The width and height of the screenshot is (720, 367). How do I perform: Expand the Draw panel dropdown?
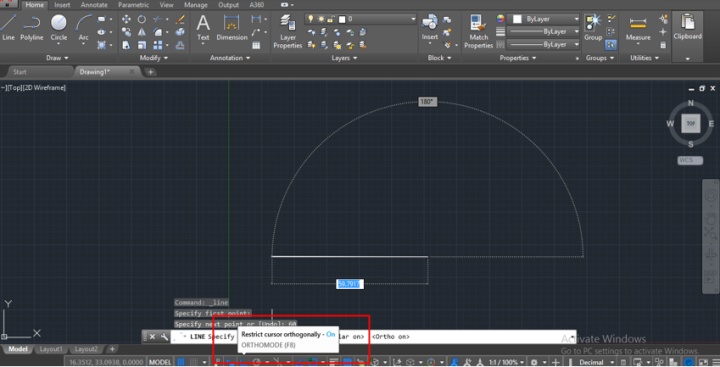click(x=57, y=58)
